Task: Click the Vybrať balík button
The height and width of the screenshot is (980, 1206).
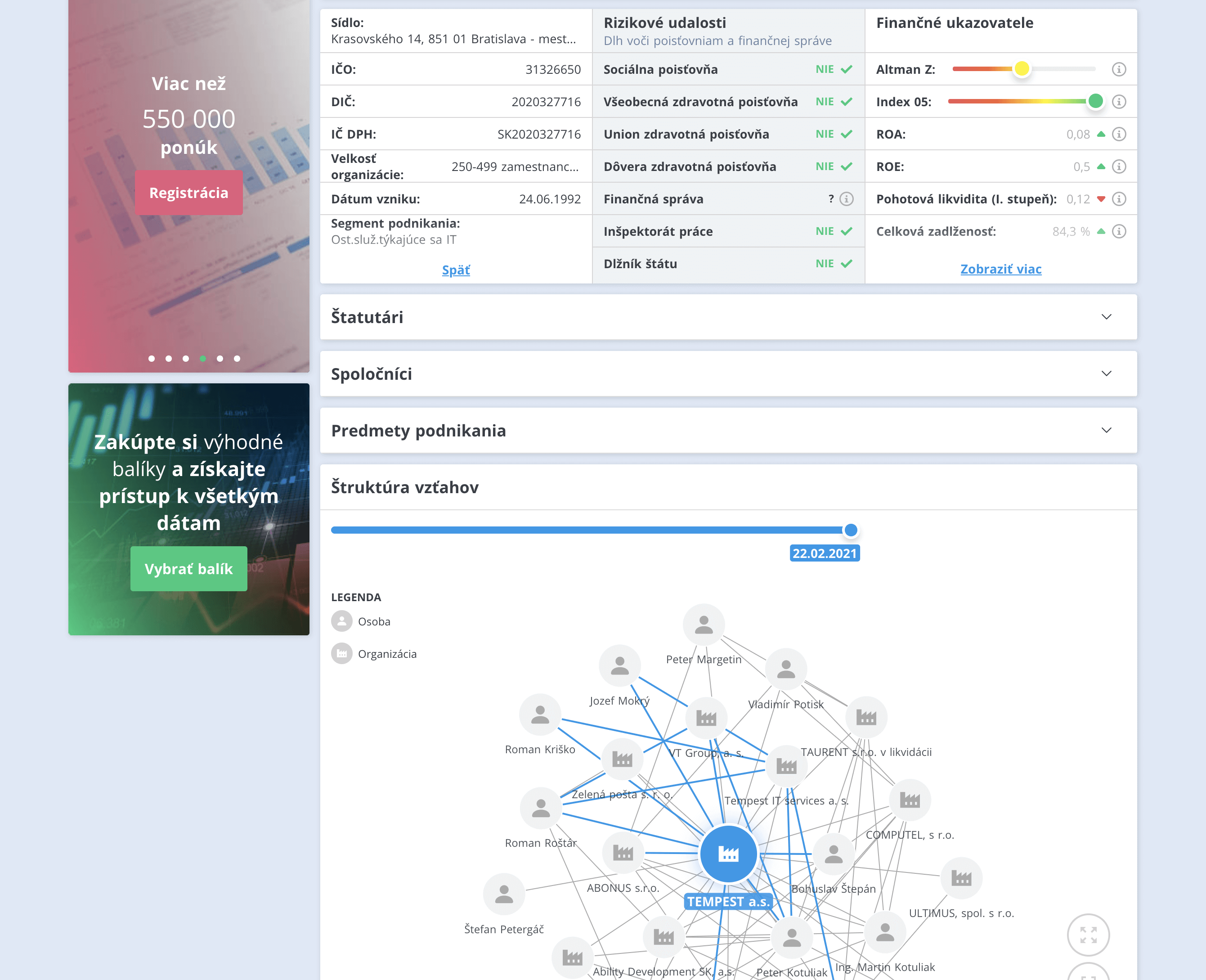Action: [x=188, y=568]
